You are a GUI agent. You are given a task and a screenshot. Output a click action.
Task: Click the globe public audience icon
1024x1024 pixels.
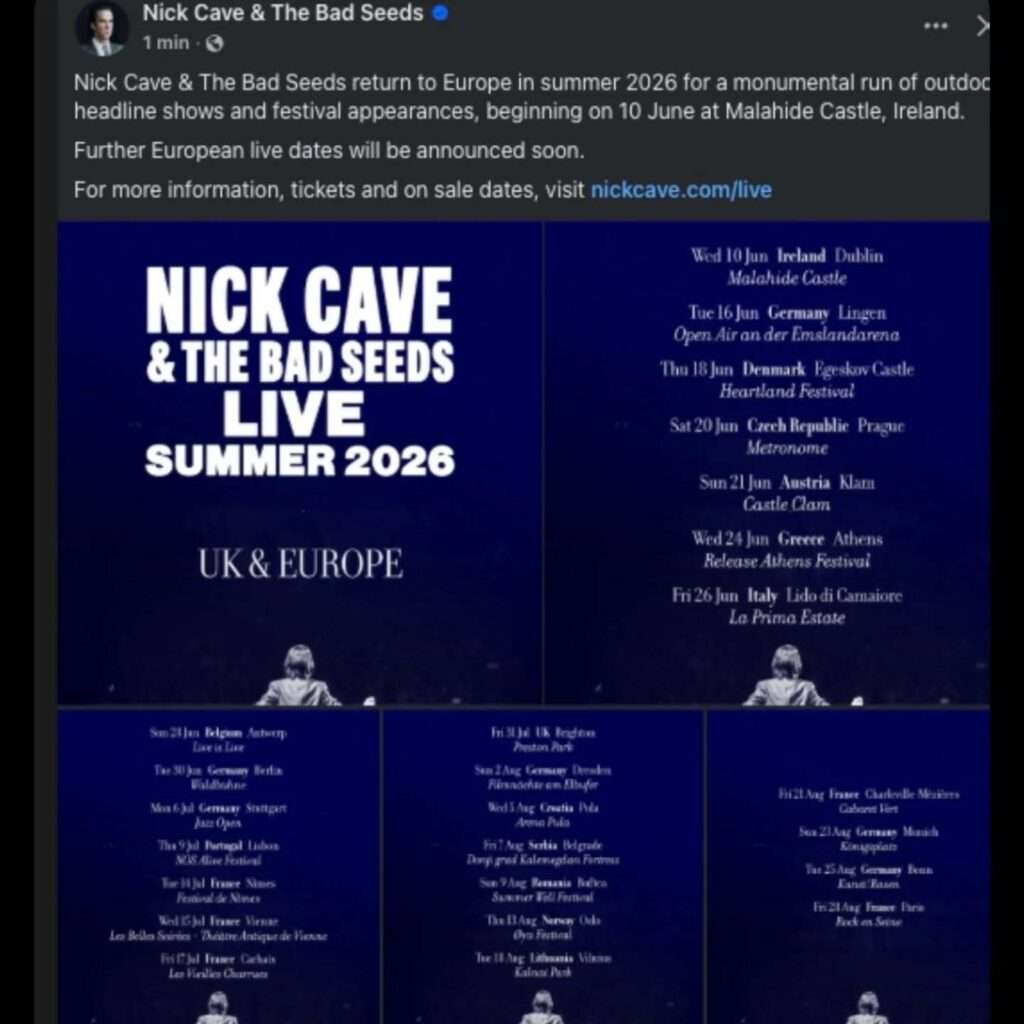214,44
